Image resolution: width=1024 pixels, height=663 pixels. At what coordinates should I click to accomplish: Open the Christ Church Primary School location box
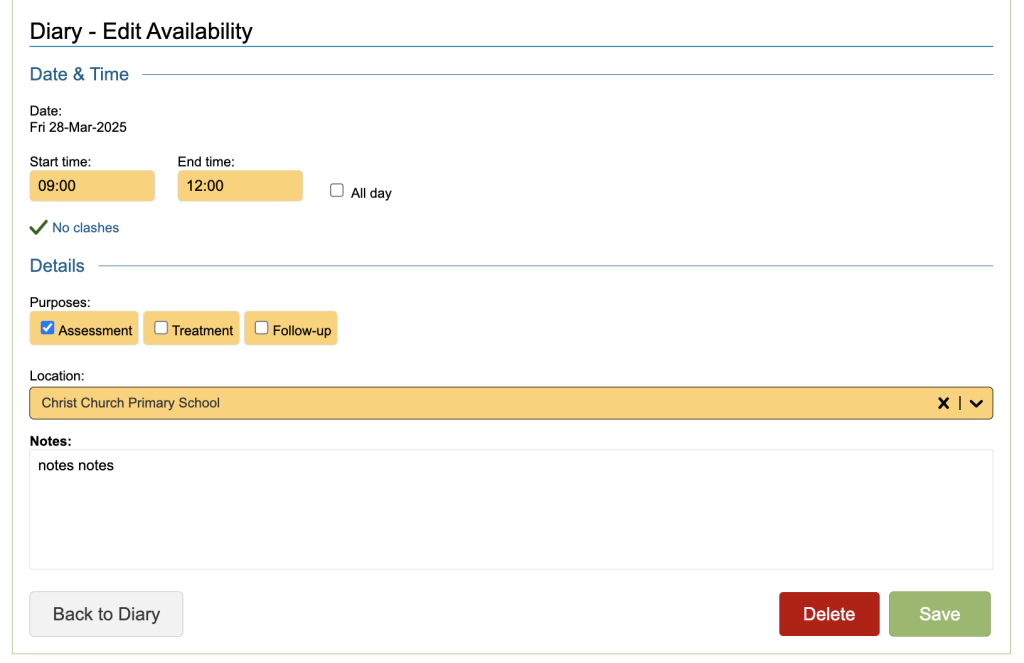pyautogui.click(x=480, y=403)
